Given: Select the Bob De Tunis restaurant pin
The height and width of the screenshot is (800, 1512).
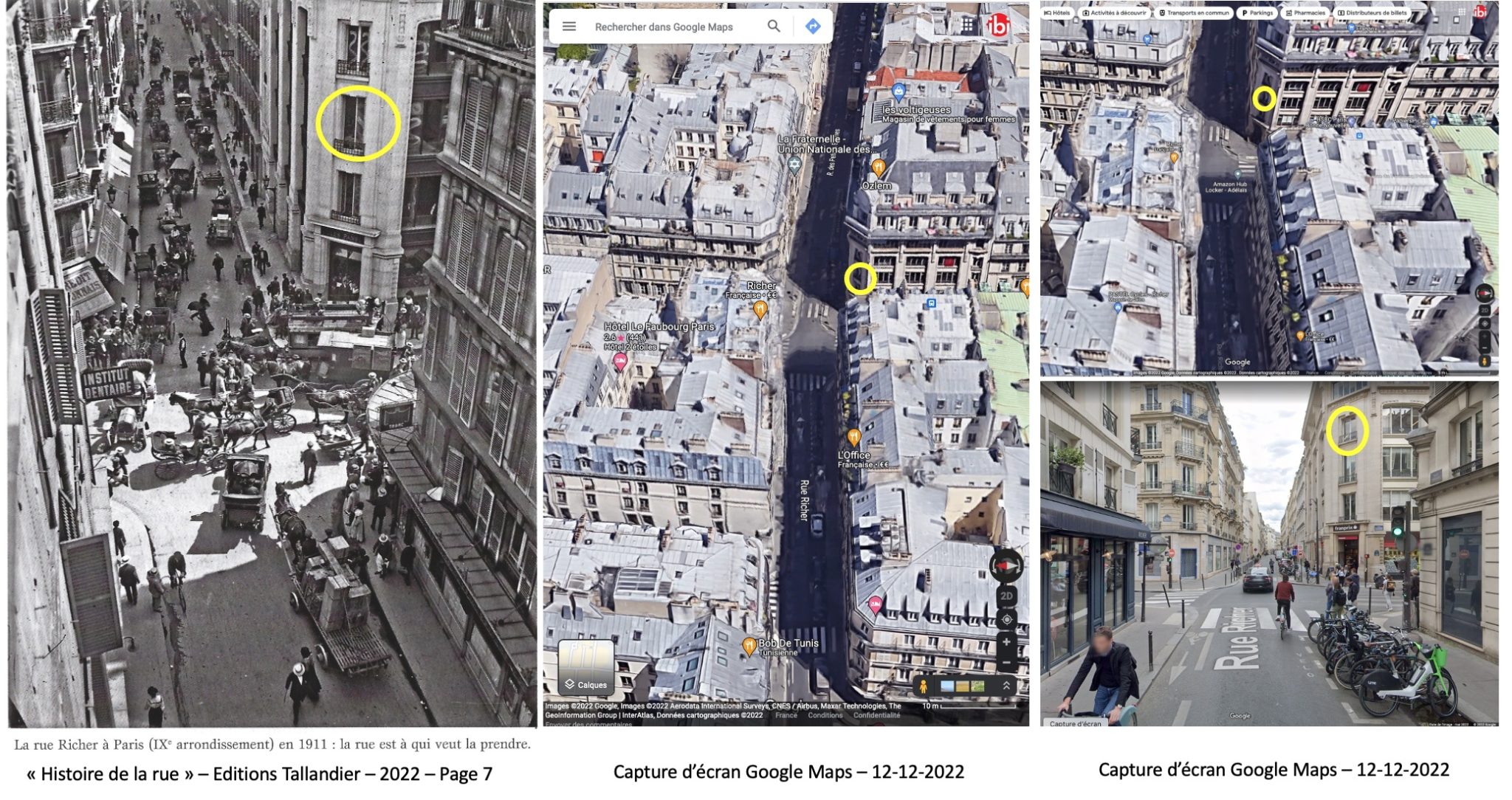Looking at the screenshot, I should (x=749, y=646).
